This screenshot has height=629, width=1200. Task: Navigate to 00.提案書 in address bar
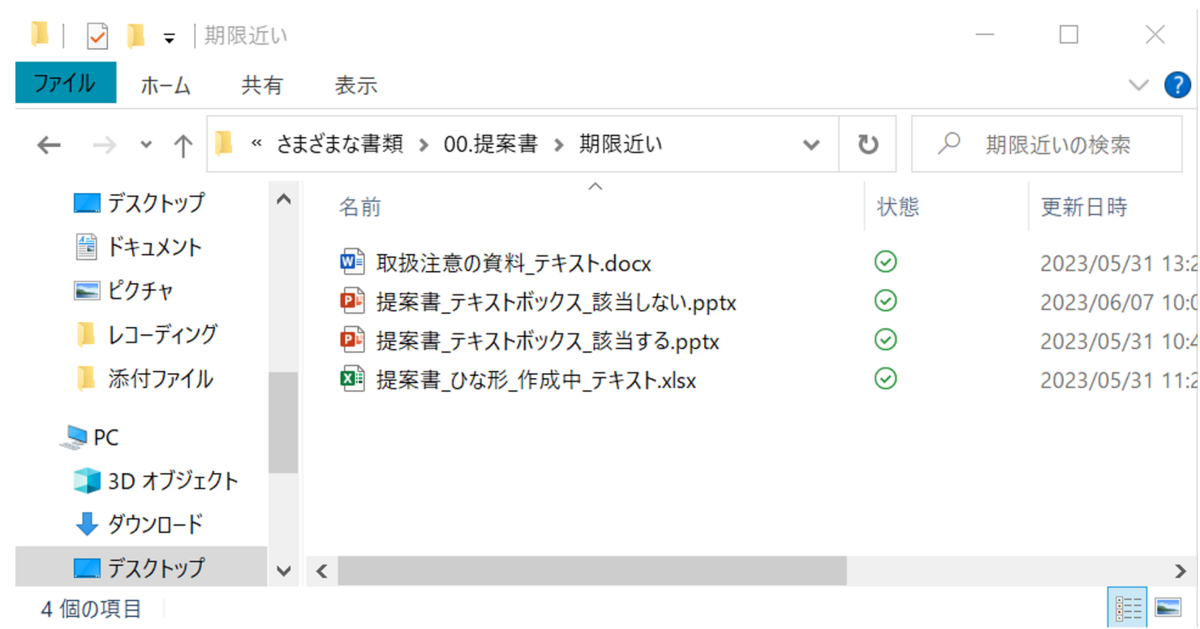(491, 145)
